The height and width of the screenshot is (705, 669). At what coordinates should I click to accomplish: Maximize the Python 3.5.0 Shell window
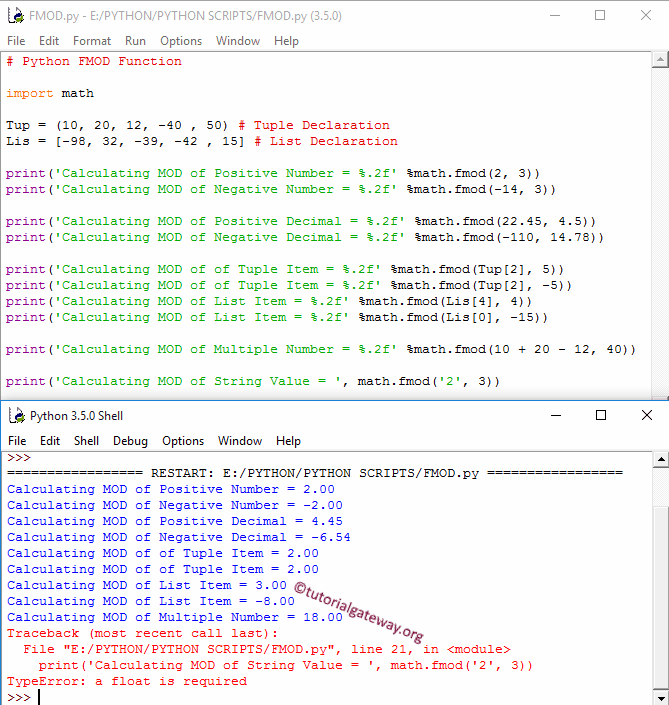(601, 415)
